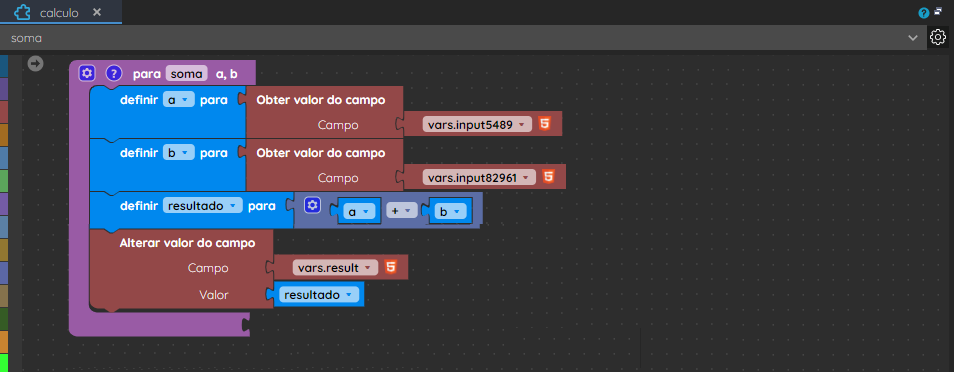
Task: Click 'Campo' label beside vars.input82961
Action: click(338, 178)
